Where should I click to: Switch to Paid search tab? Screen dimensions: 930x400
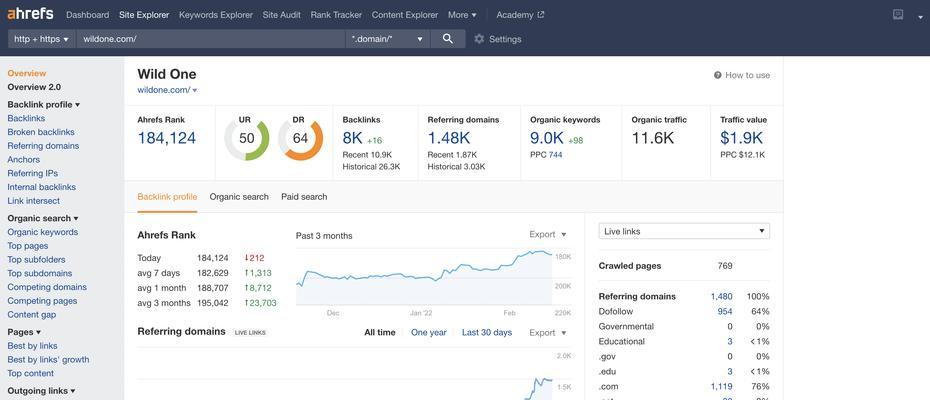pos(304,197)
